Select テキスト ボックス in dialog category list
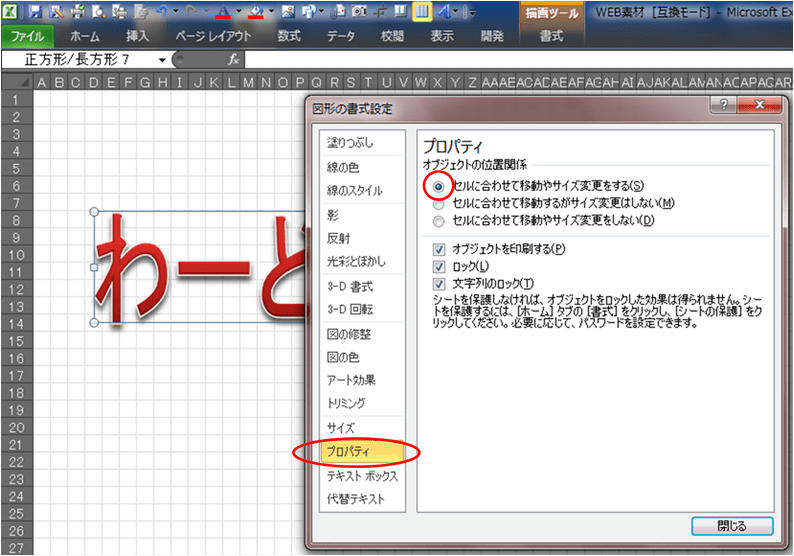 (363, 476)
